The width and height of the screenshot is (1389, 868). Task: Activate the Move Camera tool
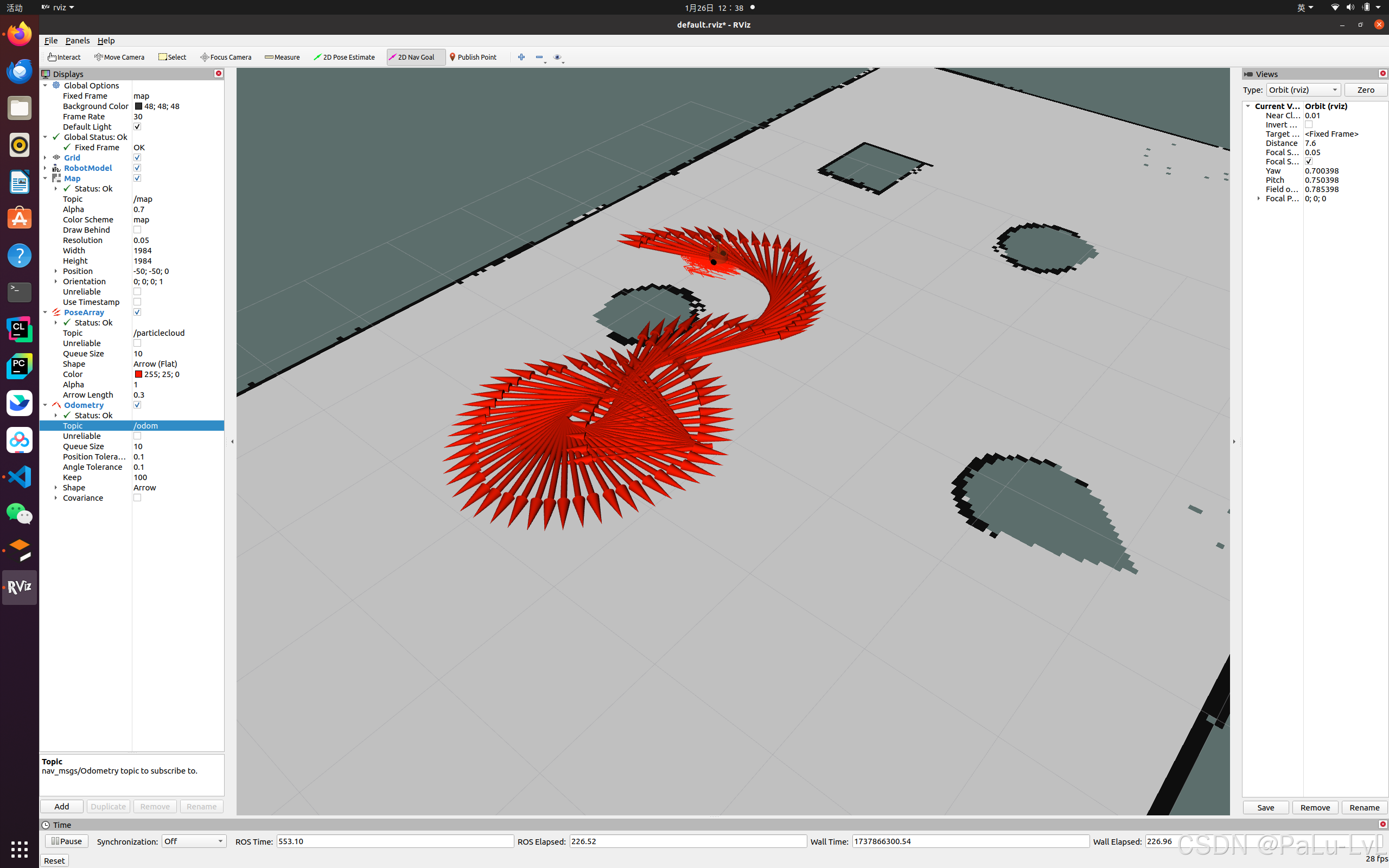point(119,57)
